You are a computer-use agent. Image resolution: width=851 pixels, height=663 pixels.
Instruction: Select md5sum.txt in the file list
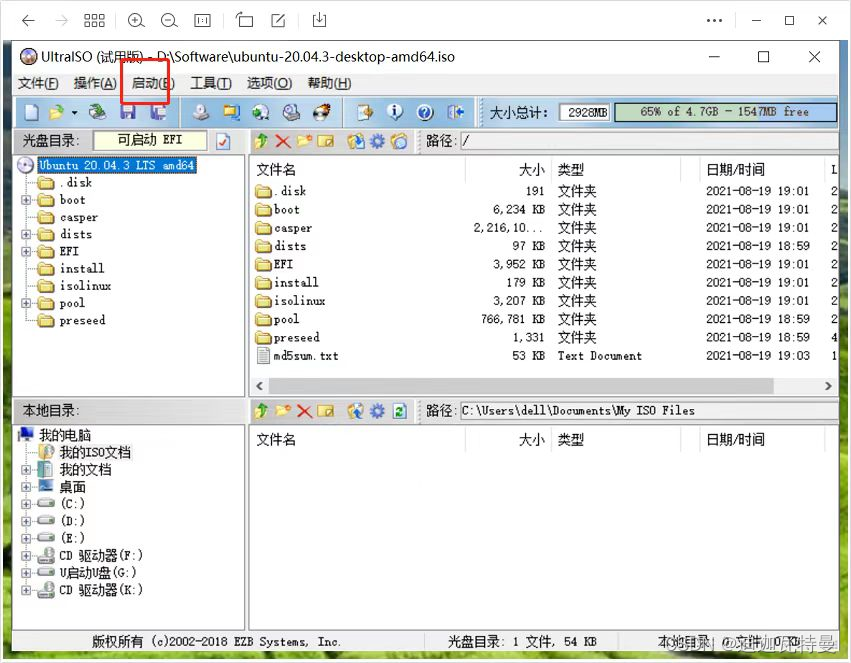[x=306, y=356]
